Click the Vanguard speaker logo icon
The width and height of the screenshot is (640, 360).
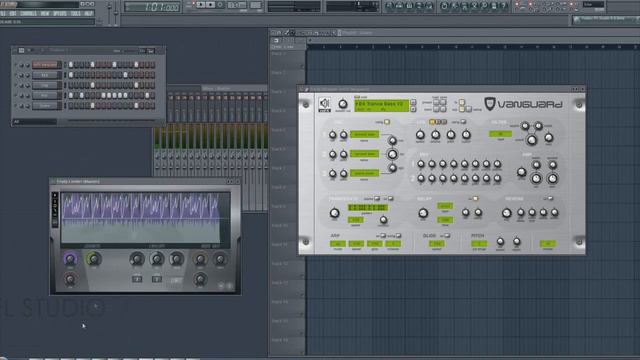324,104
